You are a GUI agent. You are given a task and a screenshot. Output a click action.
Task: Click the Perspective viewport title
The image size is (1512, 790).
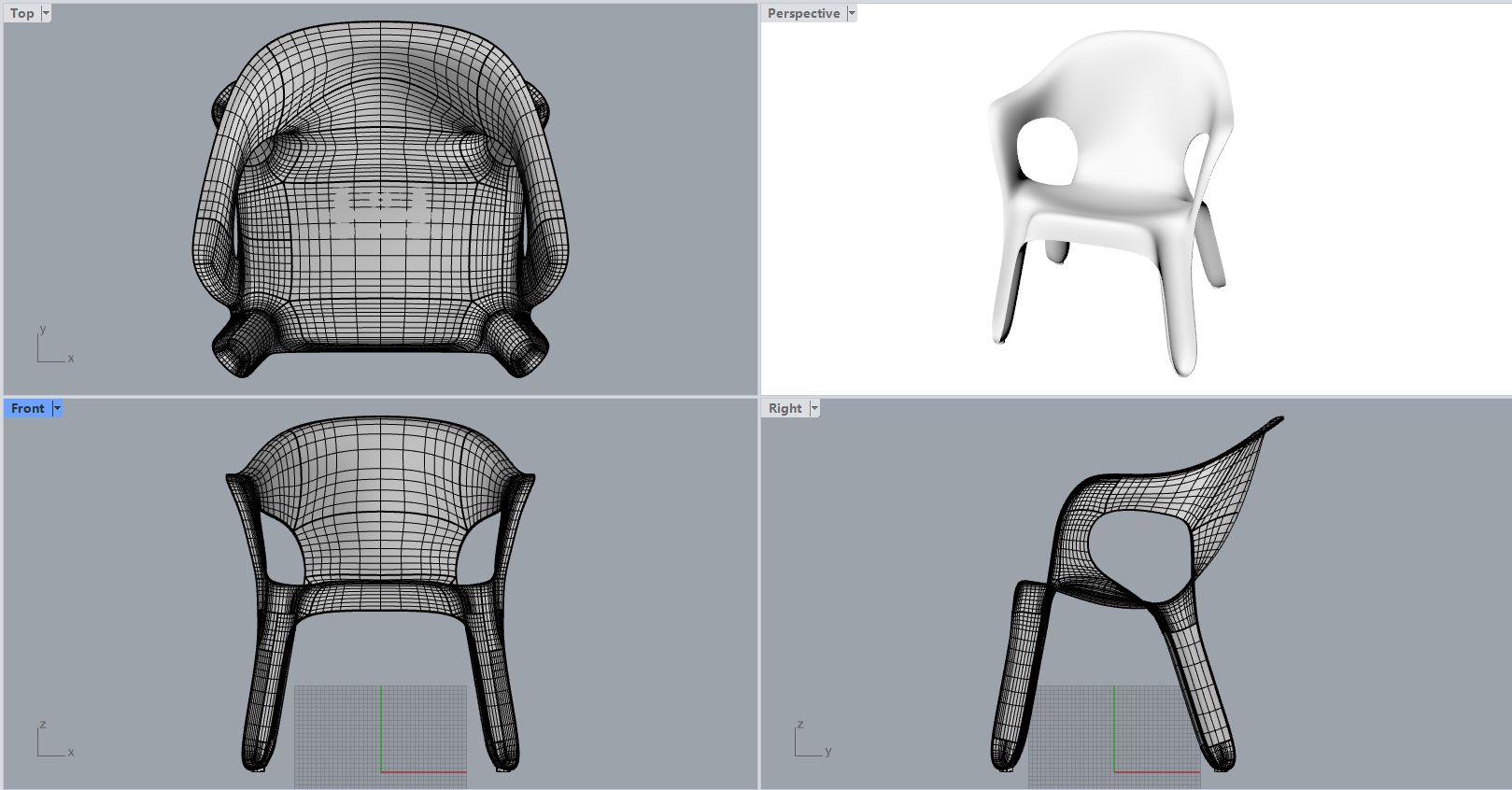[803, 13]
